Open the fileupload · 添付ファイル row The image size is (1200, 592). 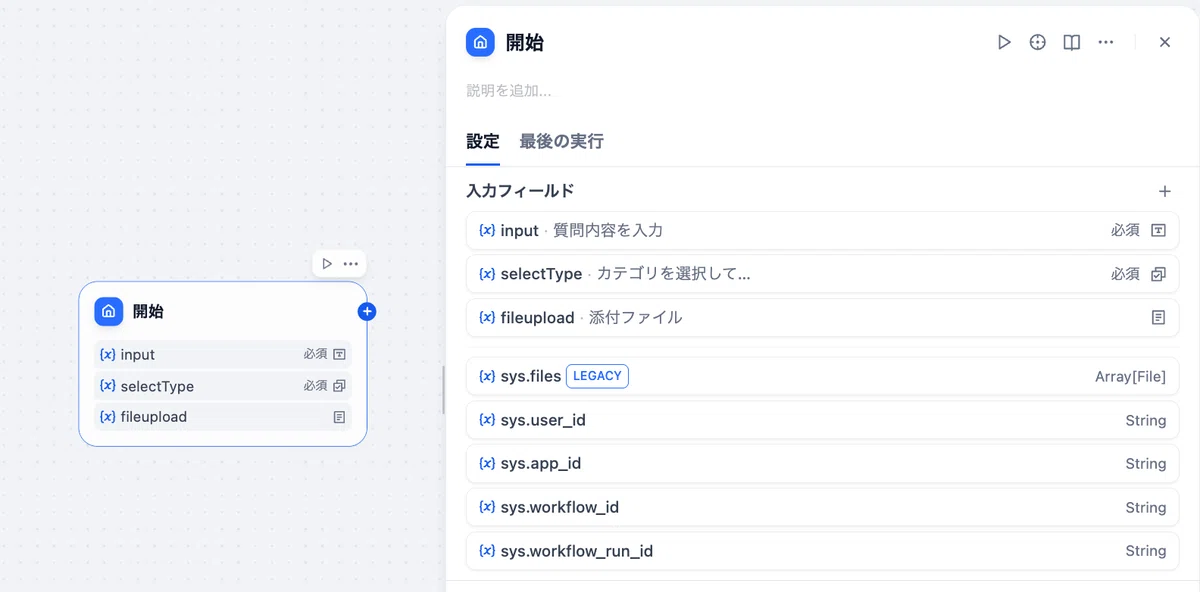(823, 318)
